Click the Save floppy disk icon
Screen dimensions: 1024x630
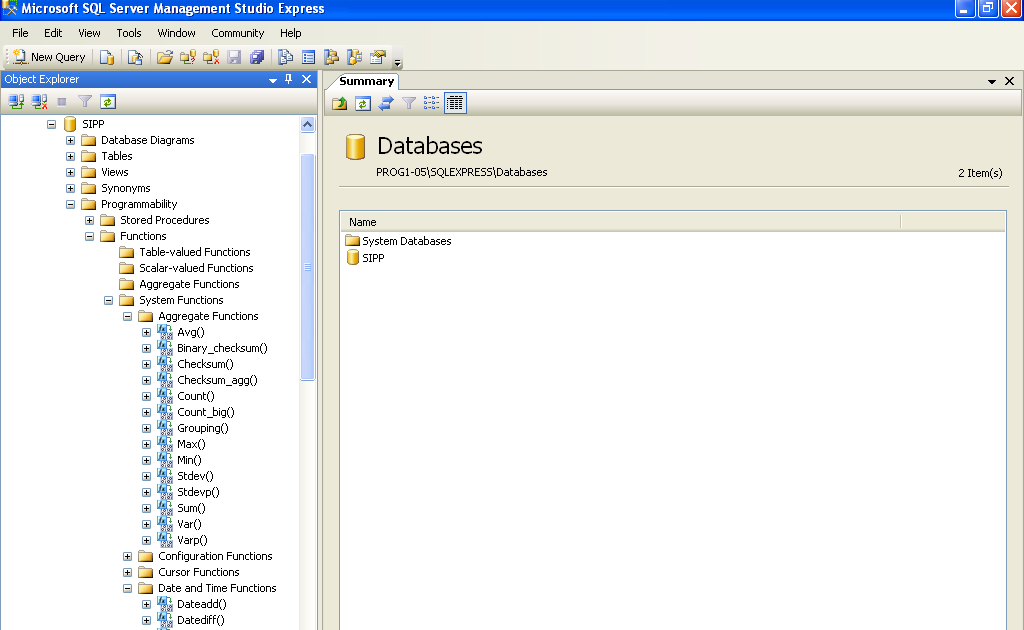[234, 57]
